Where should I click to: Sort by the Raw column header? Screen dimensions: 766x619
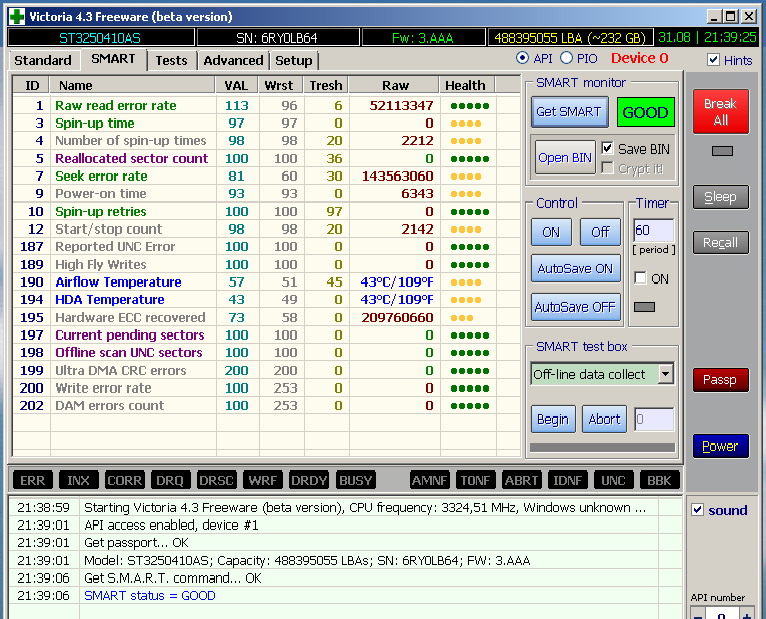(395, 85)
